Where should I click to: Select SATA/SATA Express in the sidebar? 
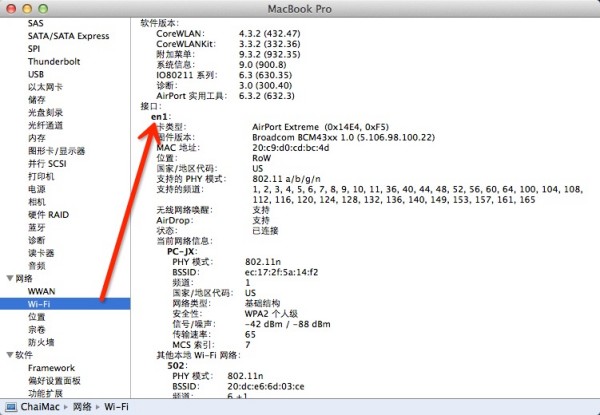coord(68,36)
